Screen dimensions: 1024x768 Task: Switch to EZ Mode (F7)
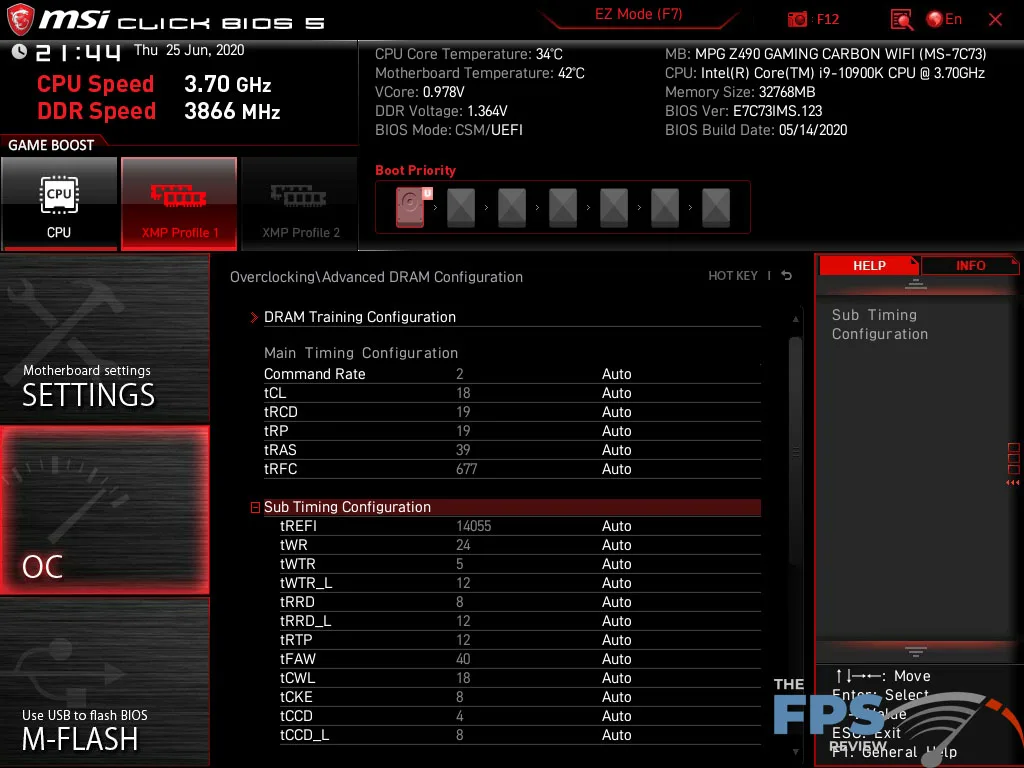click(638, 14)
